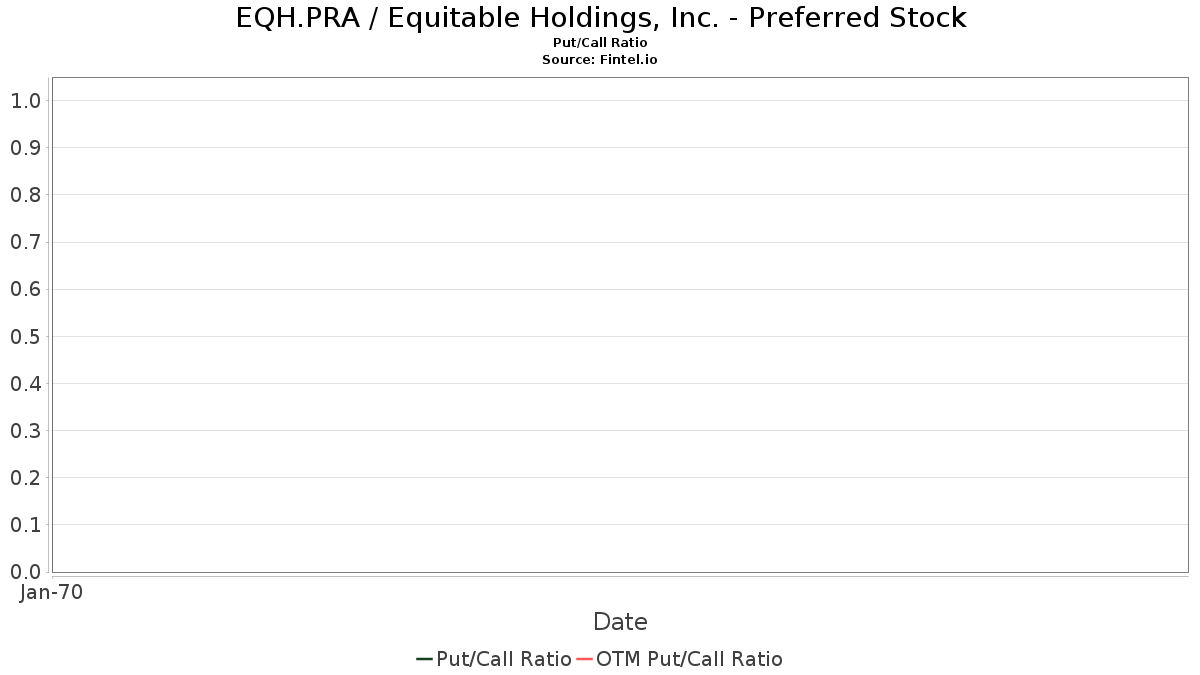This screenshot has width=1200, height=675.
Task: Select the Put/Call Ratio subtitle under the title
Action: pyautogui.click(x=600, y=43)
